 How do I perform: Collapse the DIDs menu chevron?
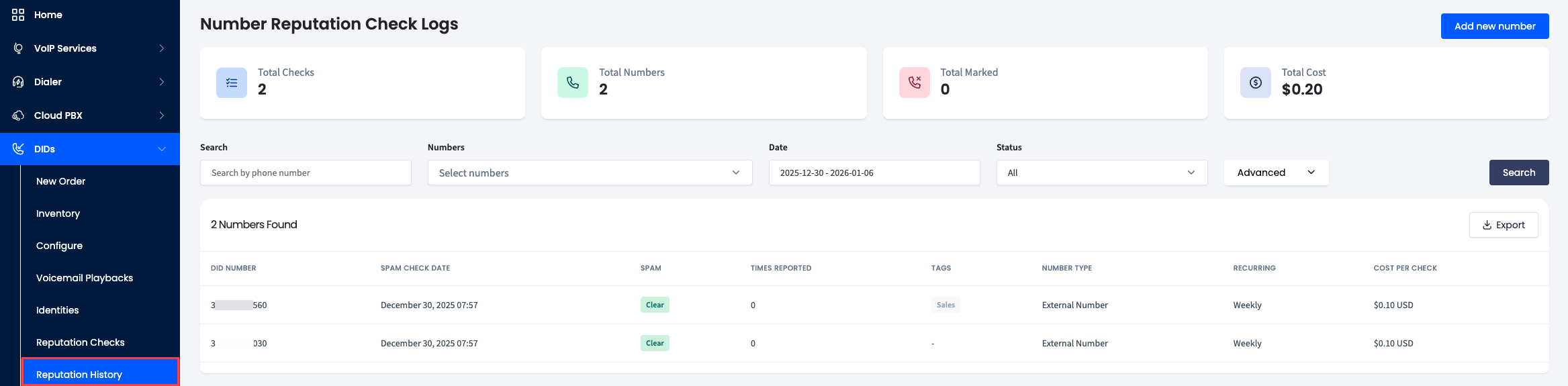click(162, 149)
